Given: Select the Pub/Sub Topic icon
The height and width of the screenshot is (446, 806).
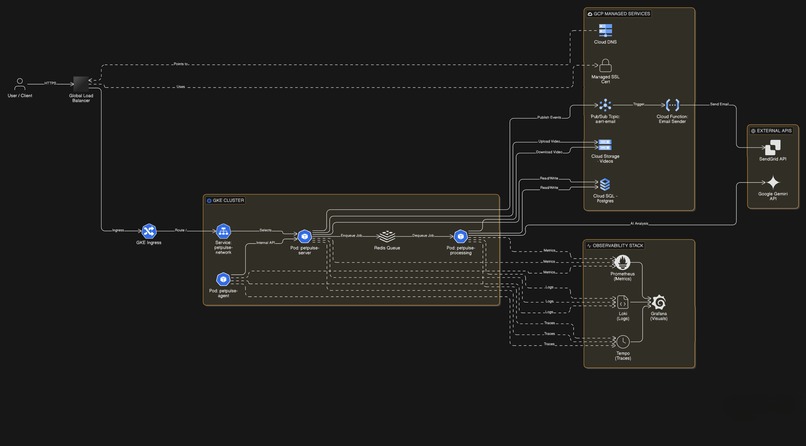Looking at the screenshot, I should (606, 105).
